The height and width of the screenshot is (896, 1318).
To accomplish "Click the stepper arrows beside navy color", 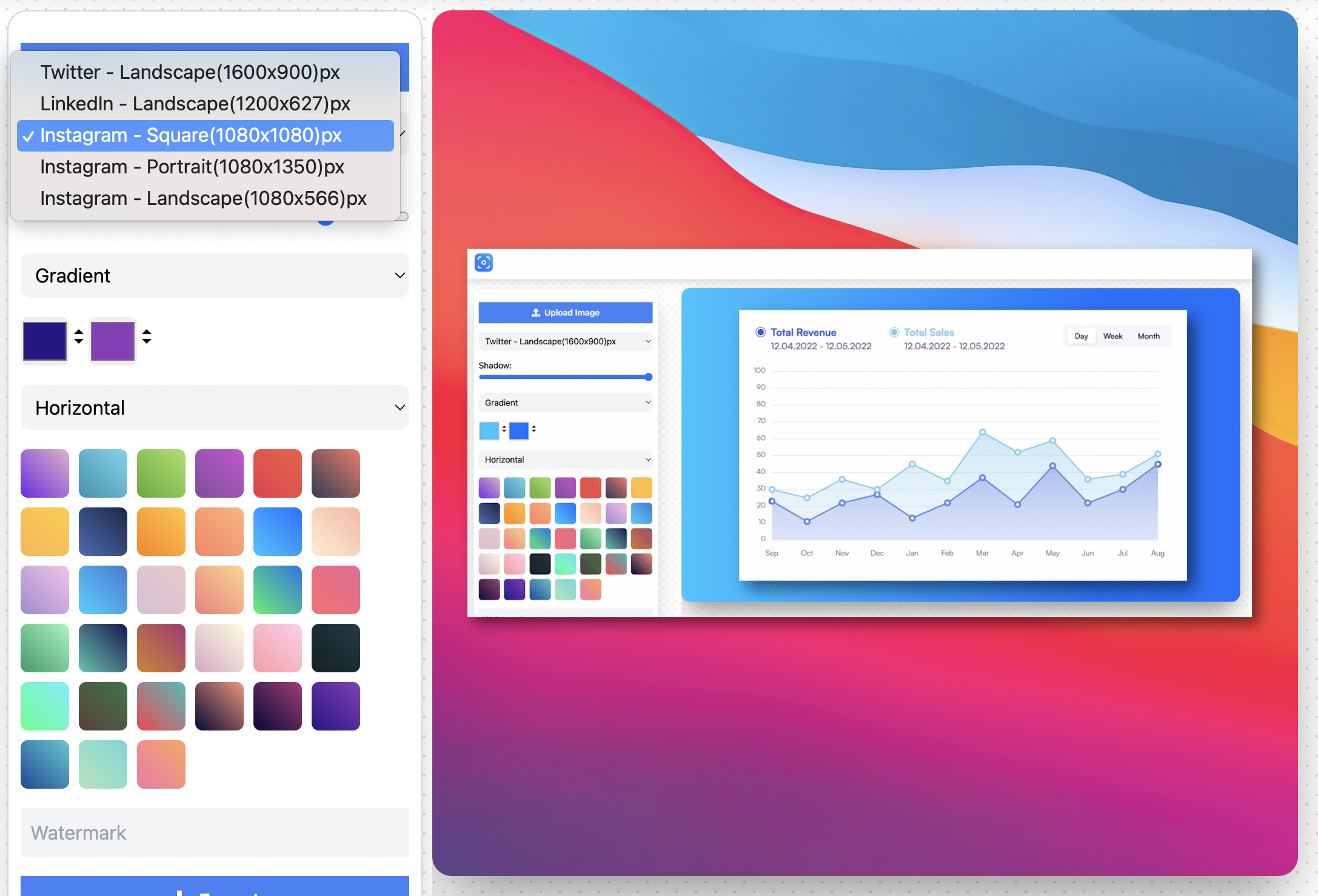I will [79, 336].
